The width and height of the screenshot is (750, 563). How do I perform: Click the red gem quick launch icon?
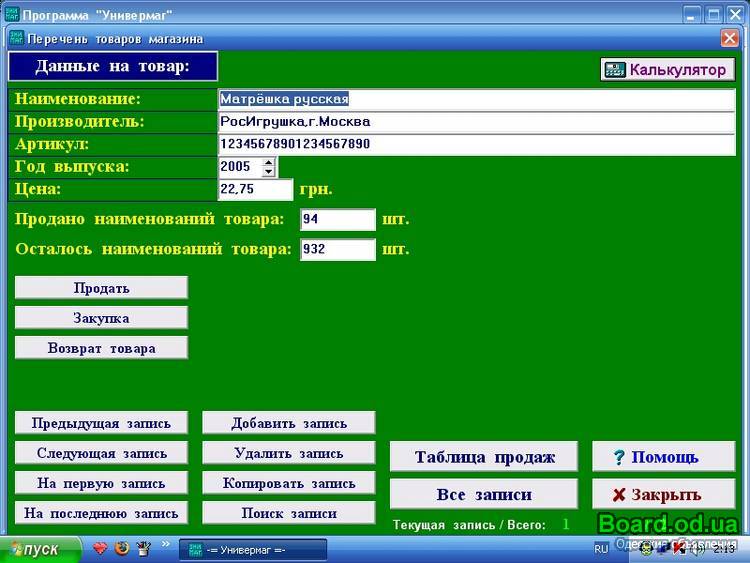[100, 548]
